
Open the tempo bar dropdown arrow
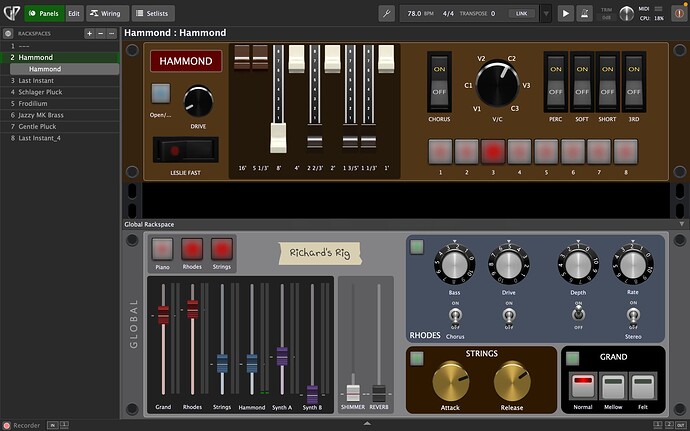(x=546, y=14)
